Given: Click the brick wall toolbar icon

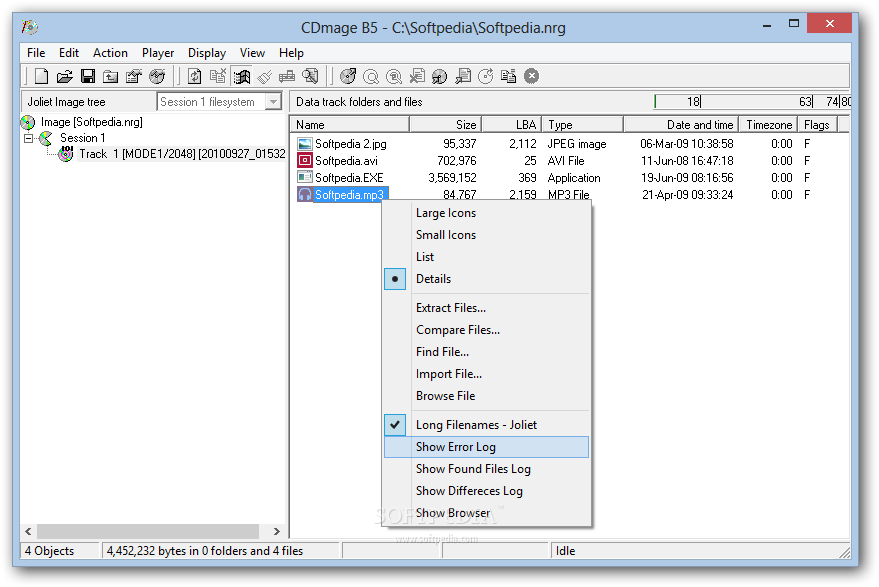Looking at the screenshot, I should pos(287,76).
